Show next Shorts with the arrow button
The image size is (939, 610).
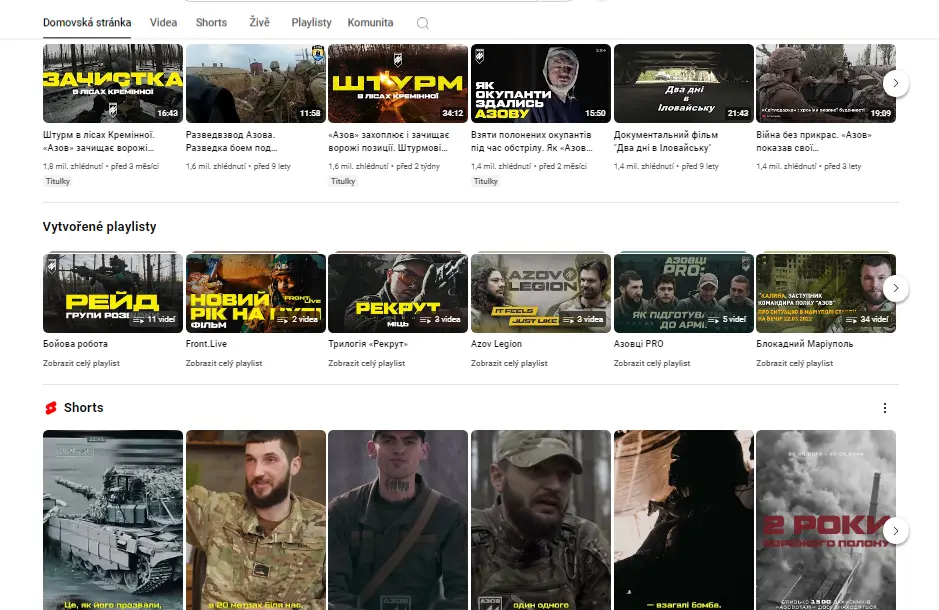[895, 531]
